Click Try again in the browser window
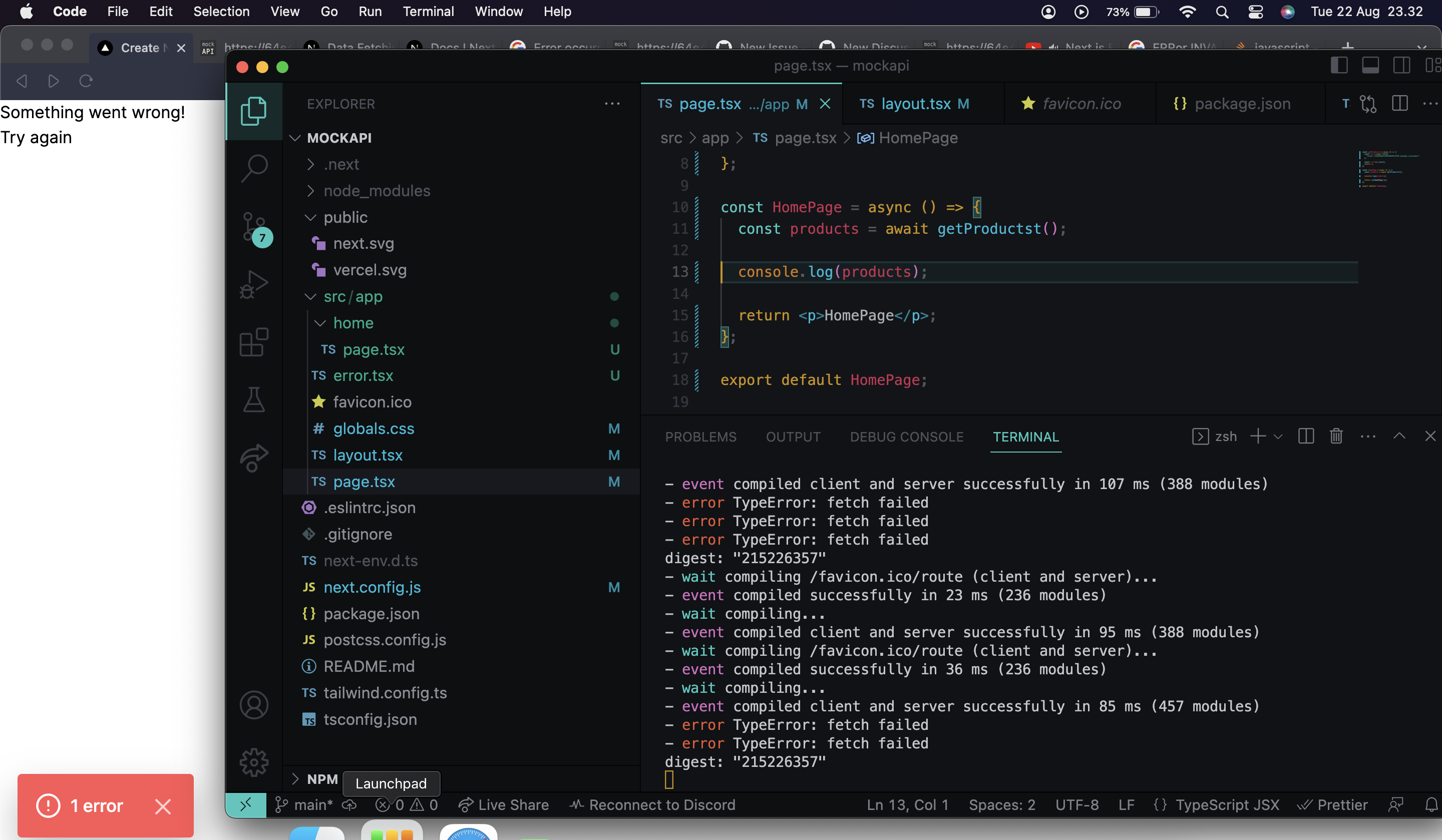The width and height of the screenshot is (1442, 840). click(x=36, y=137)
